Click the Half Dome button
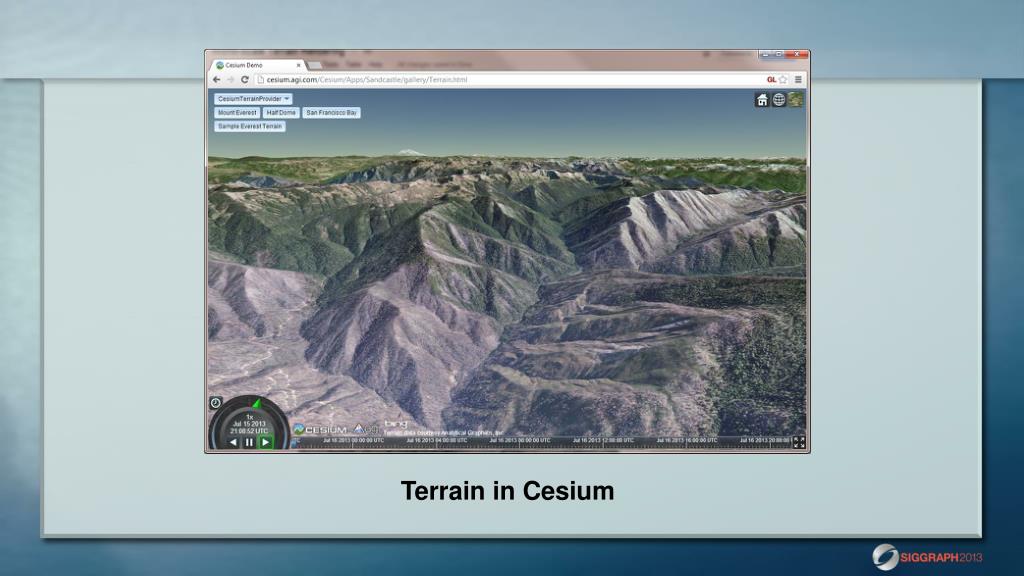1024x576 pixels. click(281, 112)
